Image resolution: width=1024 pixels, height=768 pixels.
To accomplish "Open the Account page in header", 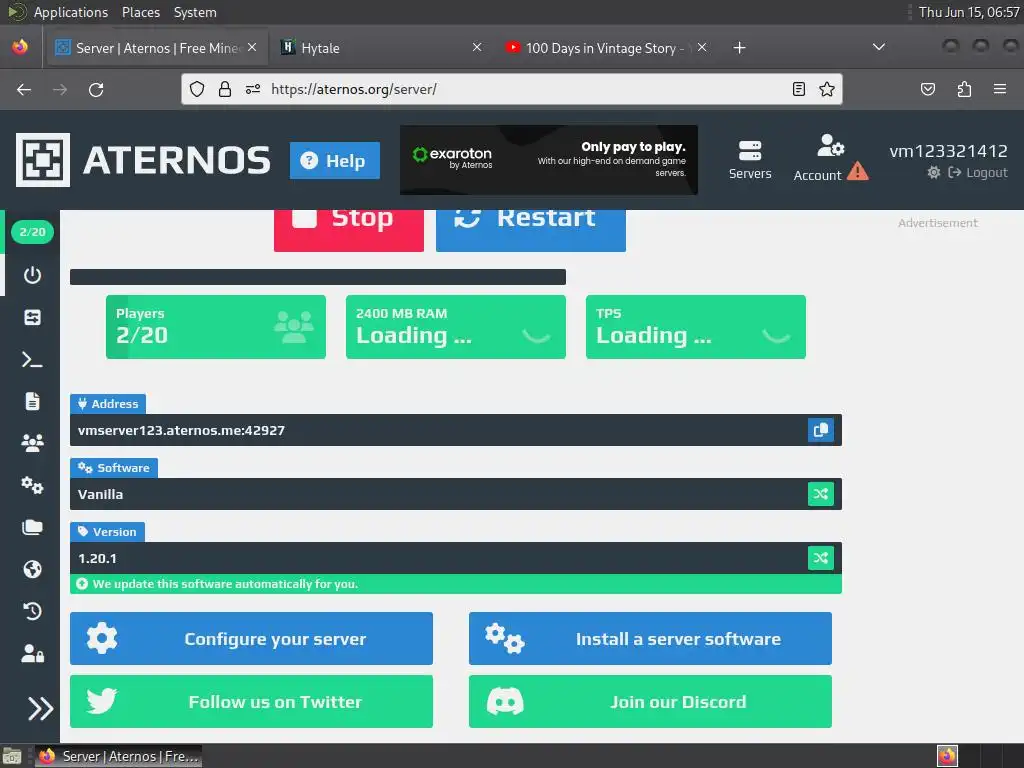I will (x=818, y=158).
